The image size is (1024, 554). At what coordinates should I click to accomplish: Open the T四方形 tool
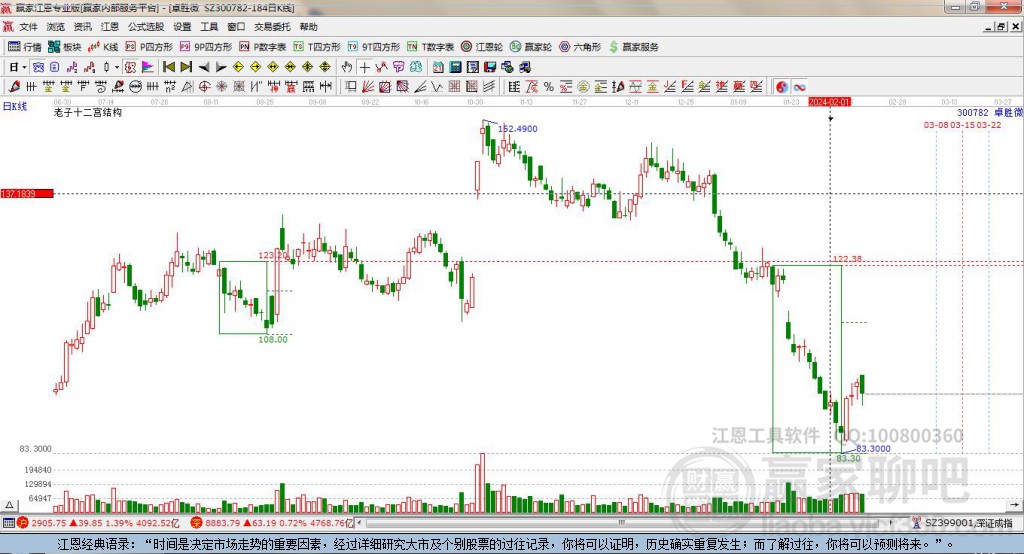[317, 46]
